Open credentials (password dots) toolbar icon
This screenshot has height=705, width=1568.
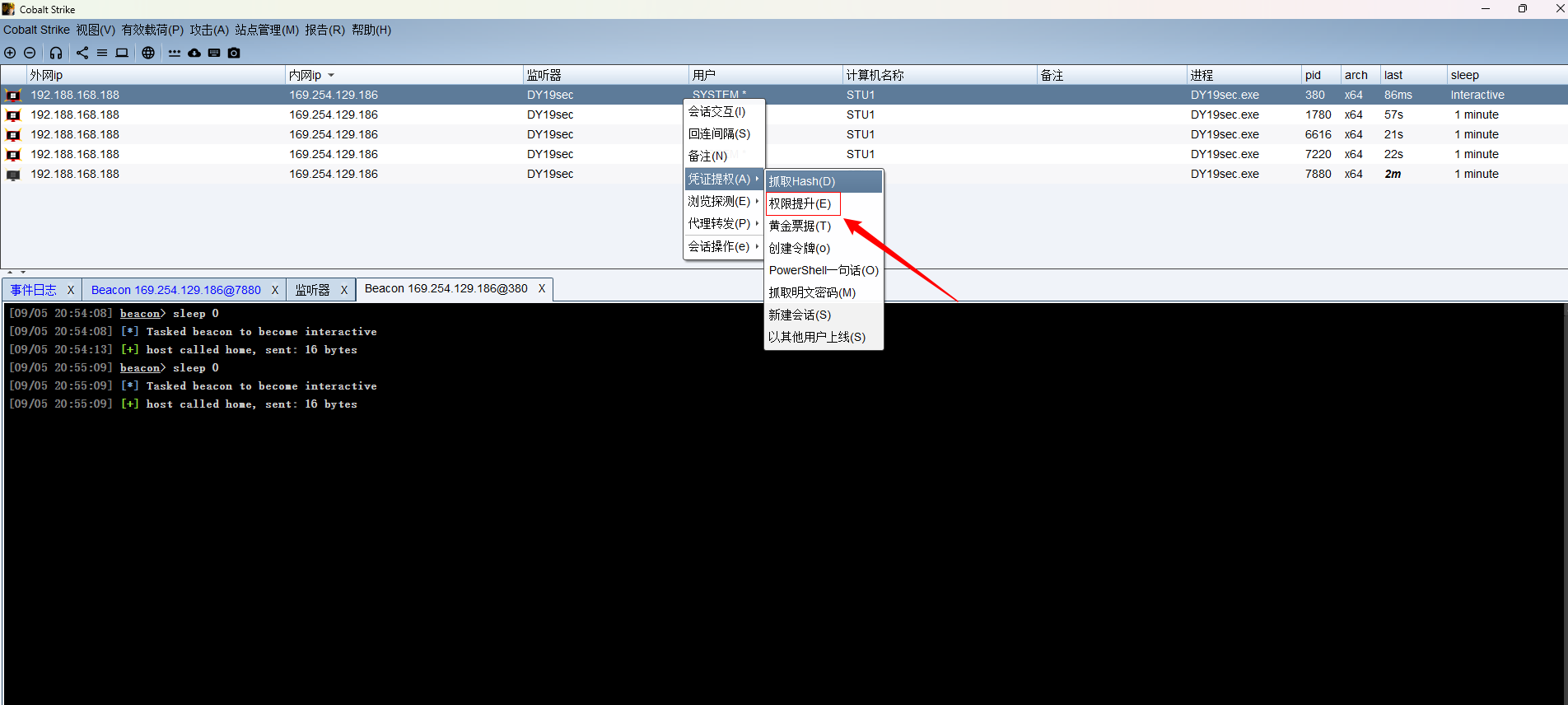[175, 53]
